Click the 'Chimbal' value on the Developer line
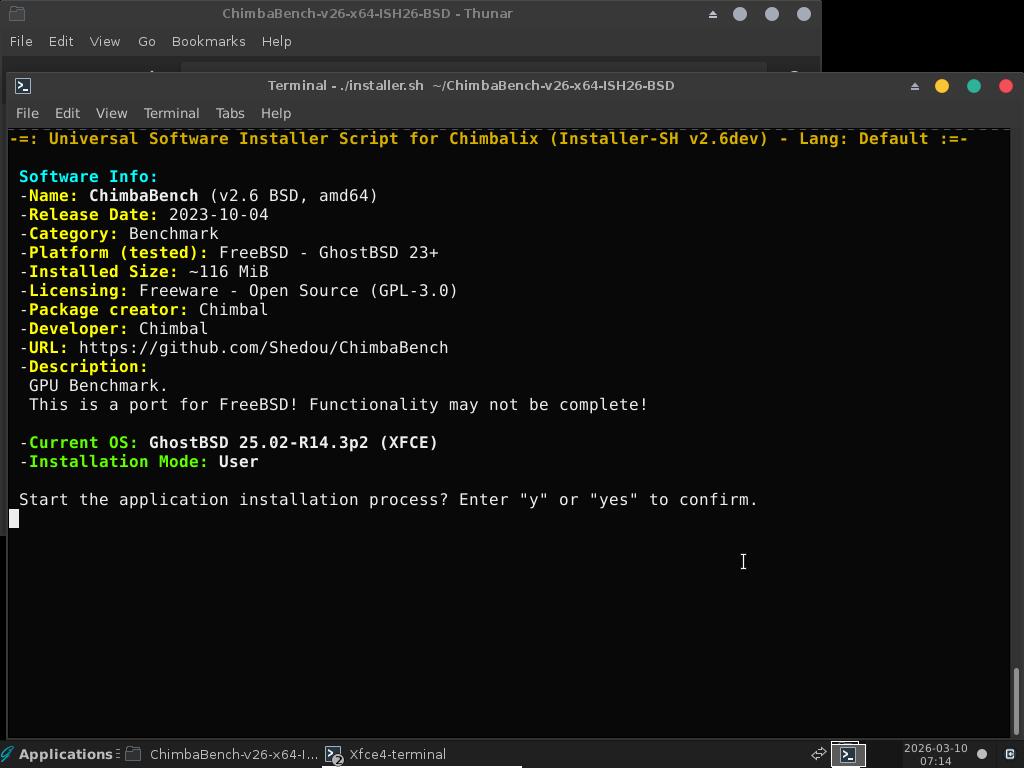The image size is (1024, 768). 174,328
